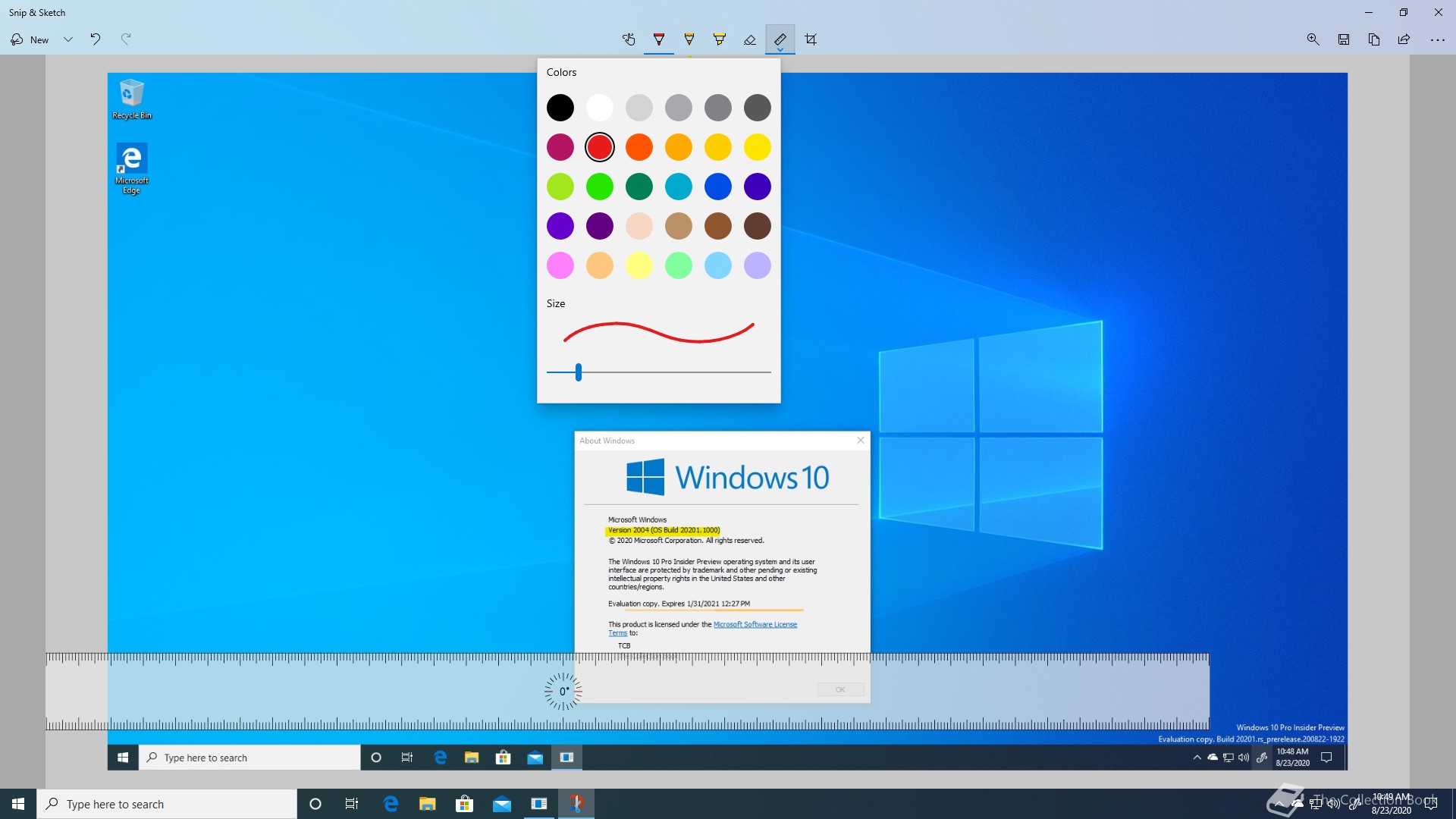Copy the snip to clipboard
Viewport: 1456px width, 819px height.
[x=1374, y=39]
